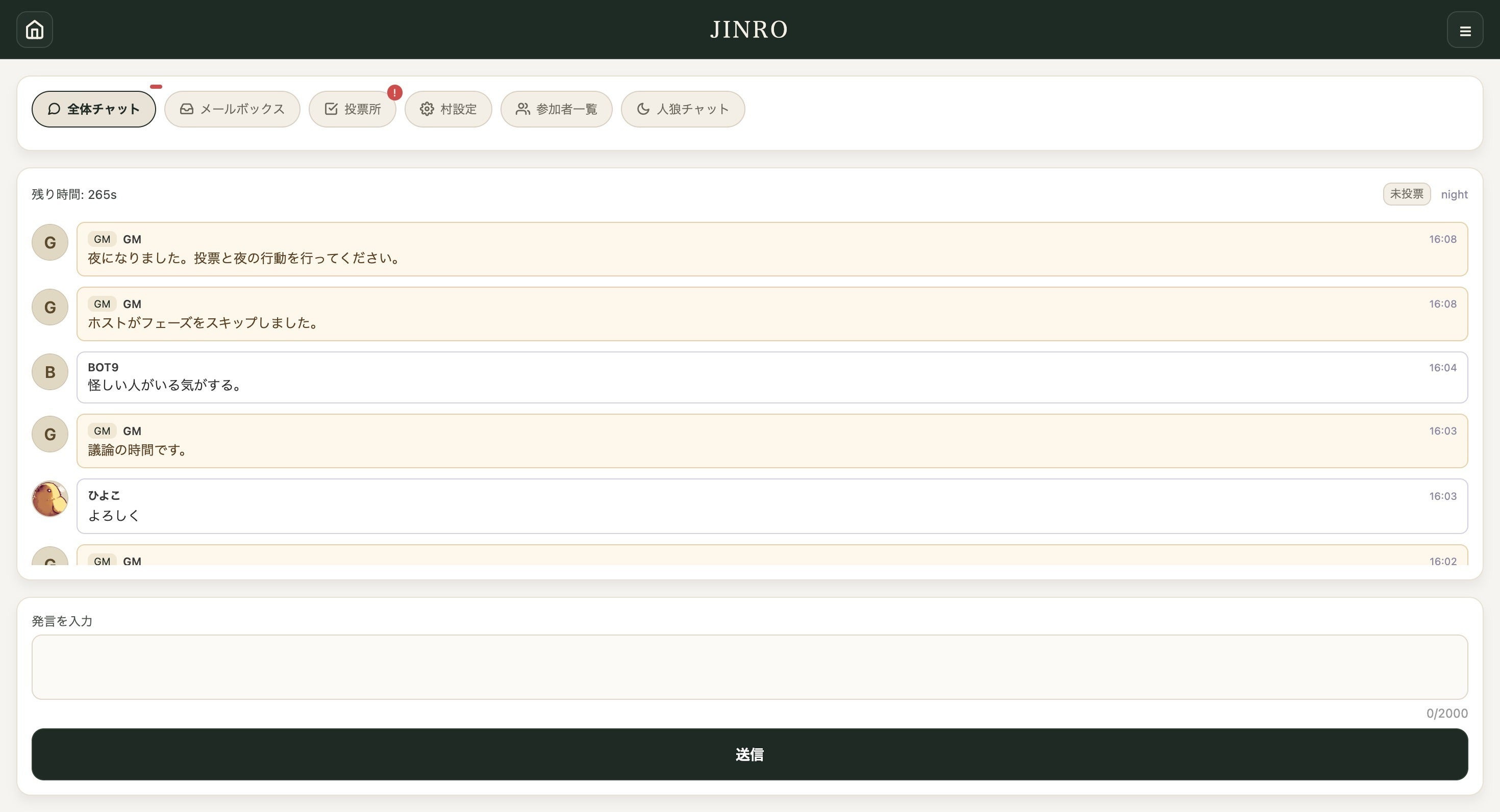Open the hamburger menu
Screen dimensions: 1500x812
[1465, 30]
